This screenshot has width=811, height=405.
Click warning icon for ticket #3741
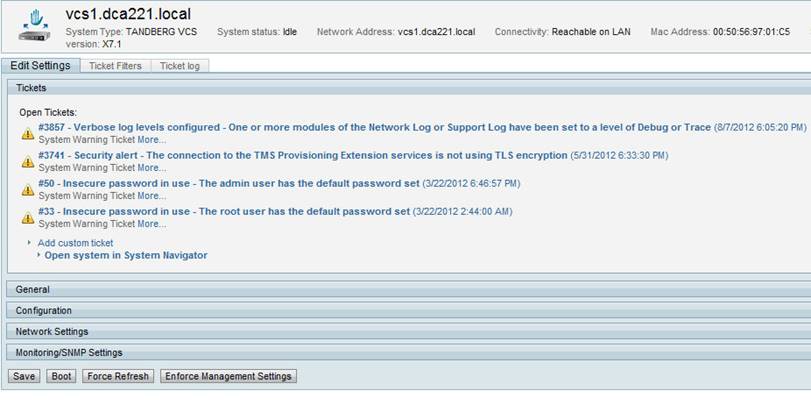(28, 162)
